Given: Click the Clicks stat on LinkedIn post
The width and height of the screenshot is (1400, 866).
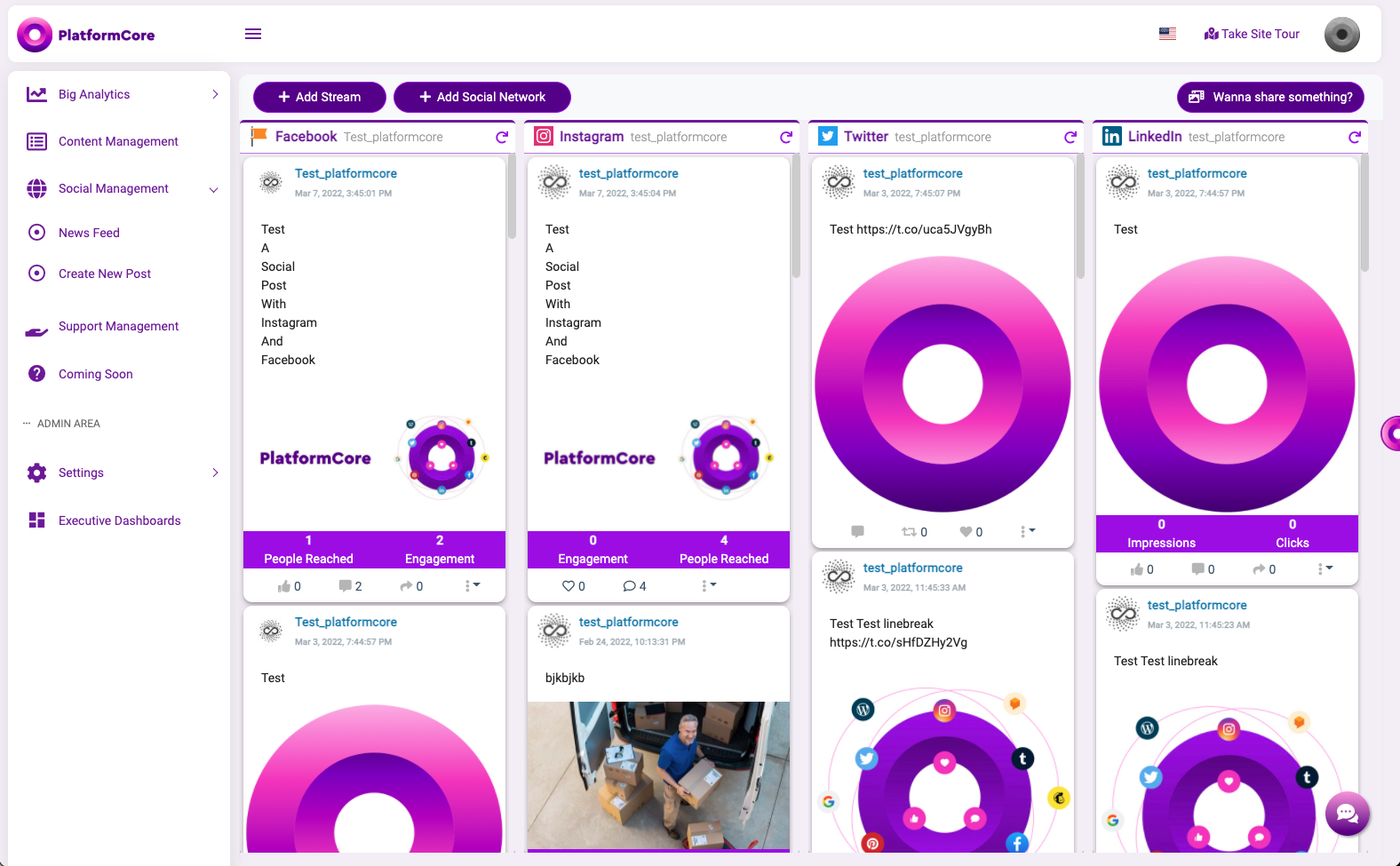Looking at the screenshot, I should (1293, 534).
